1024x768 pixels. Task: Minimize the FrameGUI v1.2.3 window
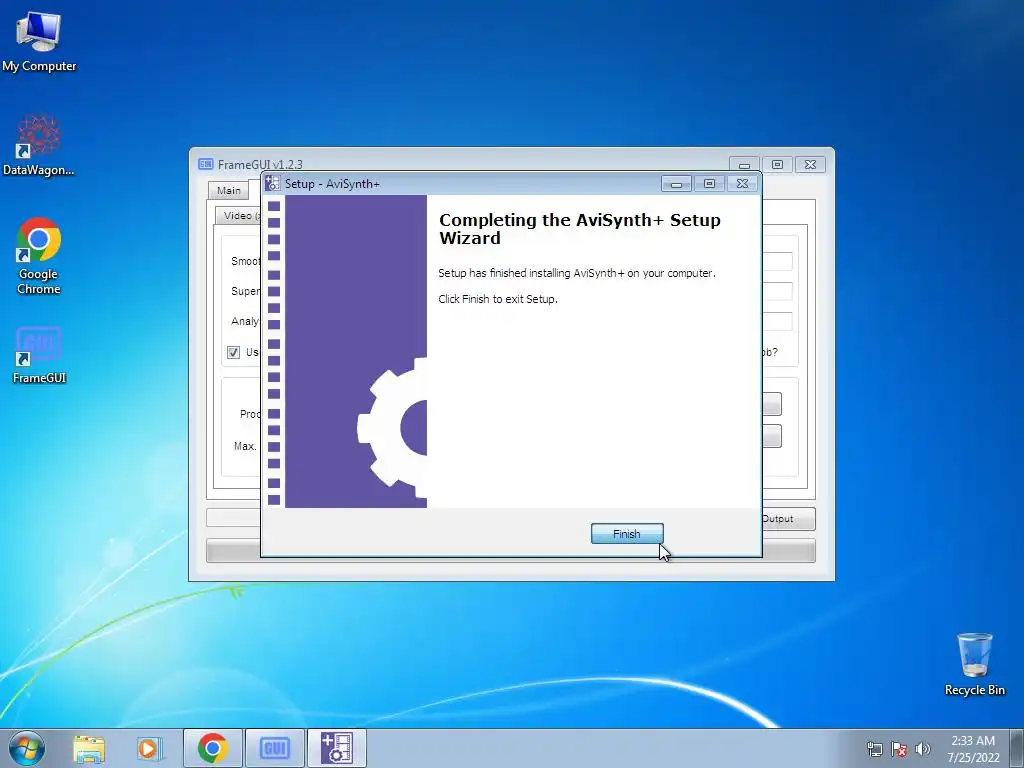pyautogui.click(x=744, y=165)
